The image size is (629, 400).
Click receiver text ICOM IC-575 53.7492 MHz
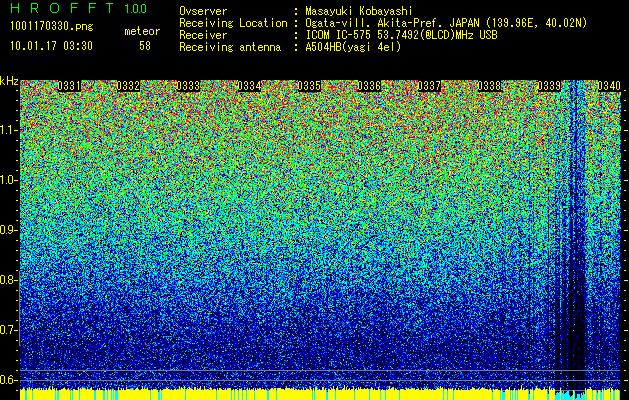pos(402,35)
